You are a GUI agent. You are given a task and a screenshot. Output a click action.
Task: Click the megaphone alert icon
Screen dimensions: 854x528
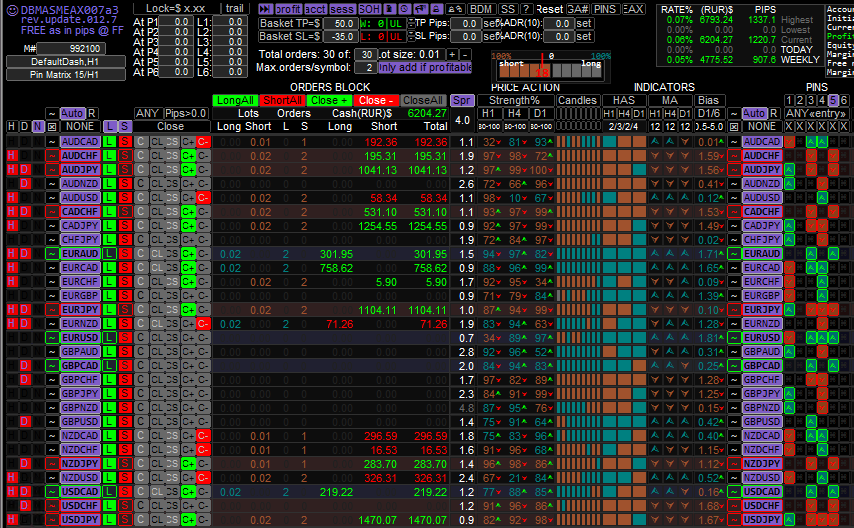click(420, 9)
